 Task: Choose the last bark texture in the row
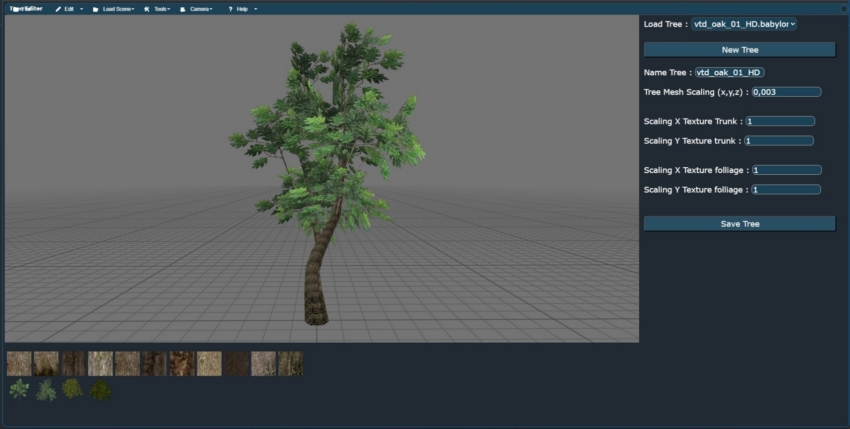click(290, 363)
